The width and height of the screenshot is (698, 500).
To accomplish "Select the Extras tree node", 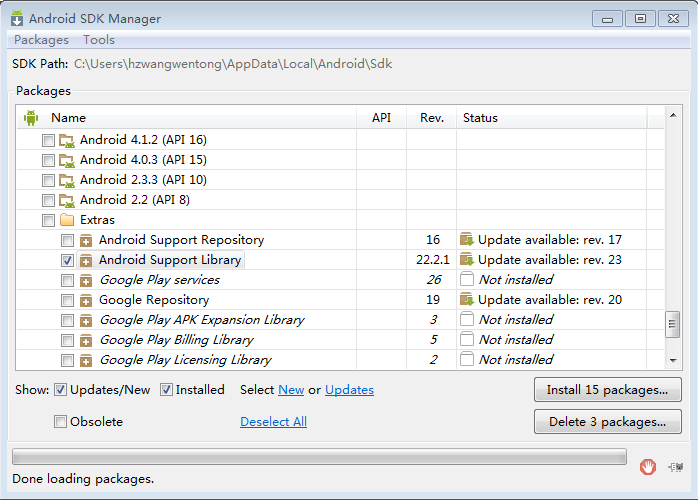I will [x=97, y=220].
